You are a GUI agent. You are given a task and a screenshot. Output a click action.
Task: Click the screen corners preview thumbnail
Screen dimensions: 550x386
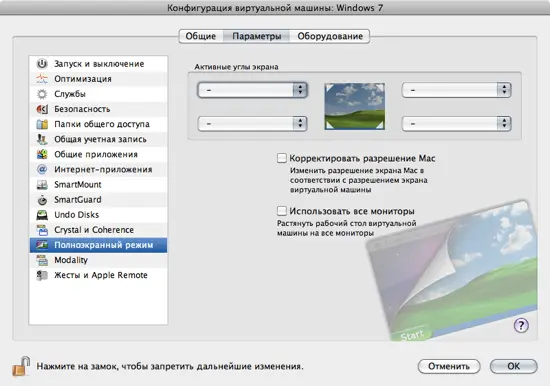(x=355, y=106)
